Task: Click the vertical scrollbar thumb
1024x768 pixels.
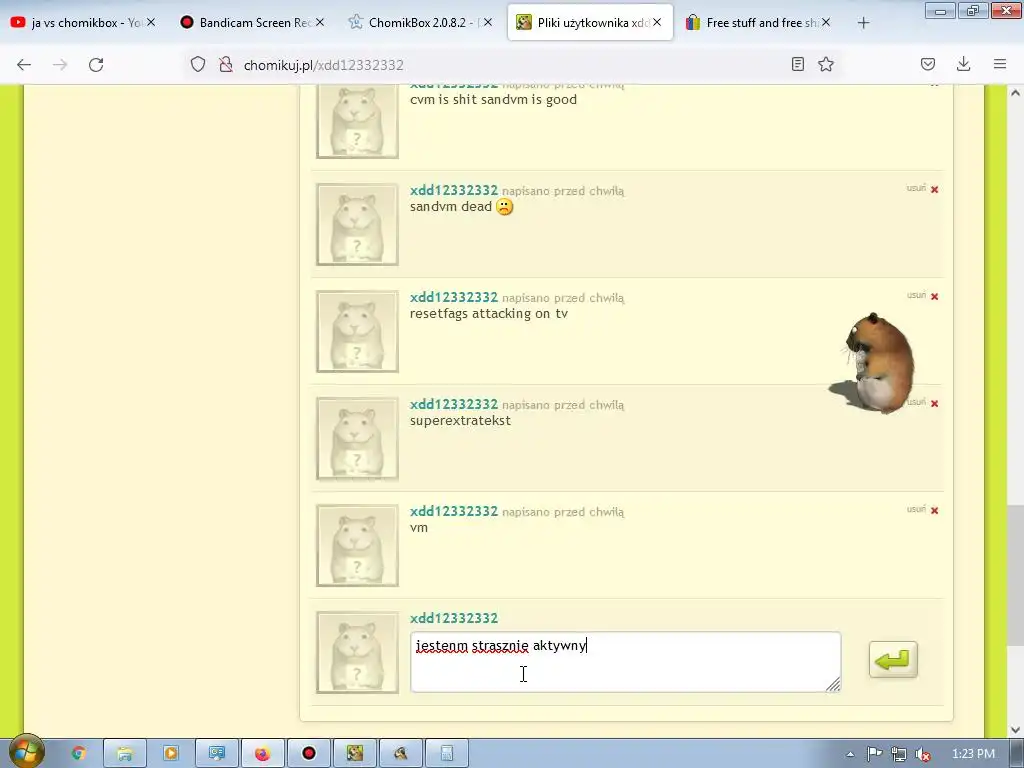Action: click(1016, 575)
